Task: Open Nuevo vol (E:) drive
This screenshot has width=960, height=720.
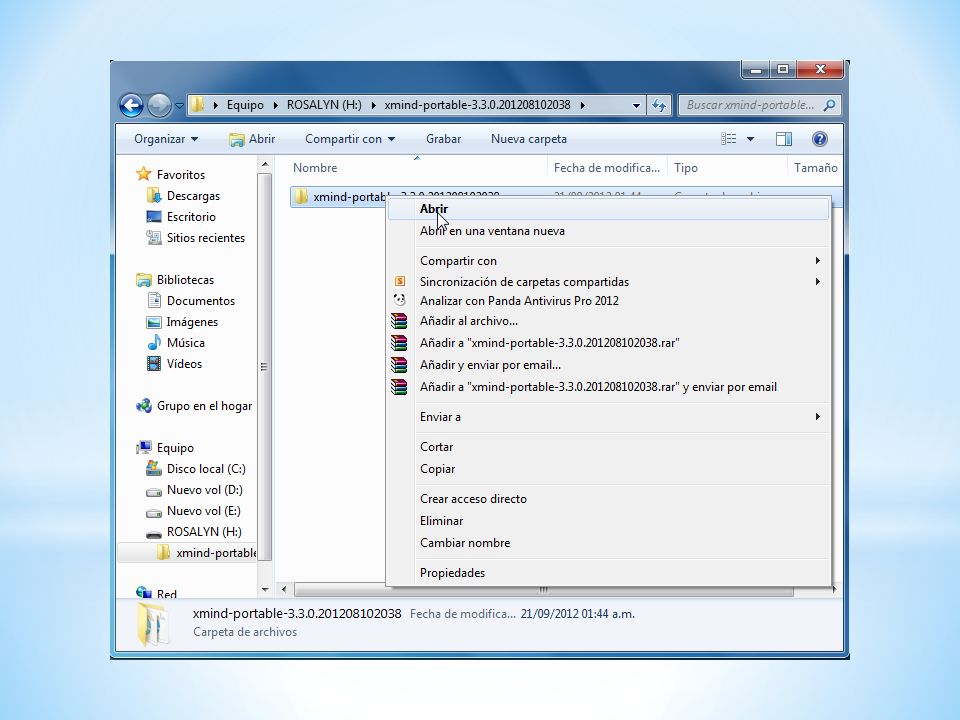Action: pos(193,511)
